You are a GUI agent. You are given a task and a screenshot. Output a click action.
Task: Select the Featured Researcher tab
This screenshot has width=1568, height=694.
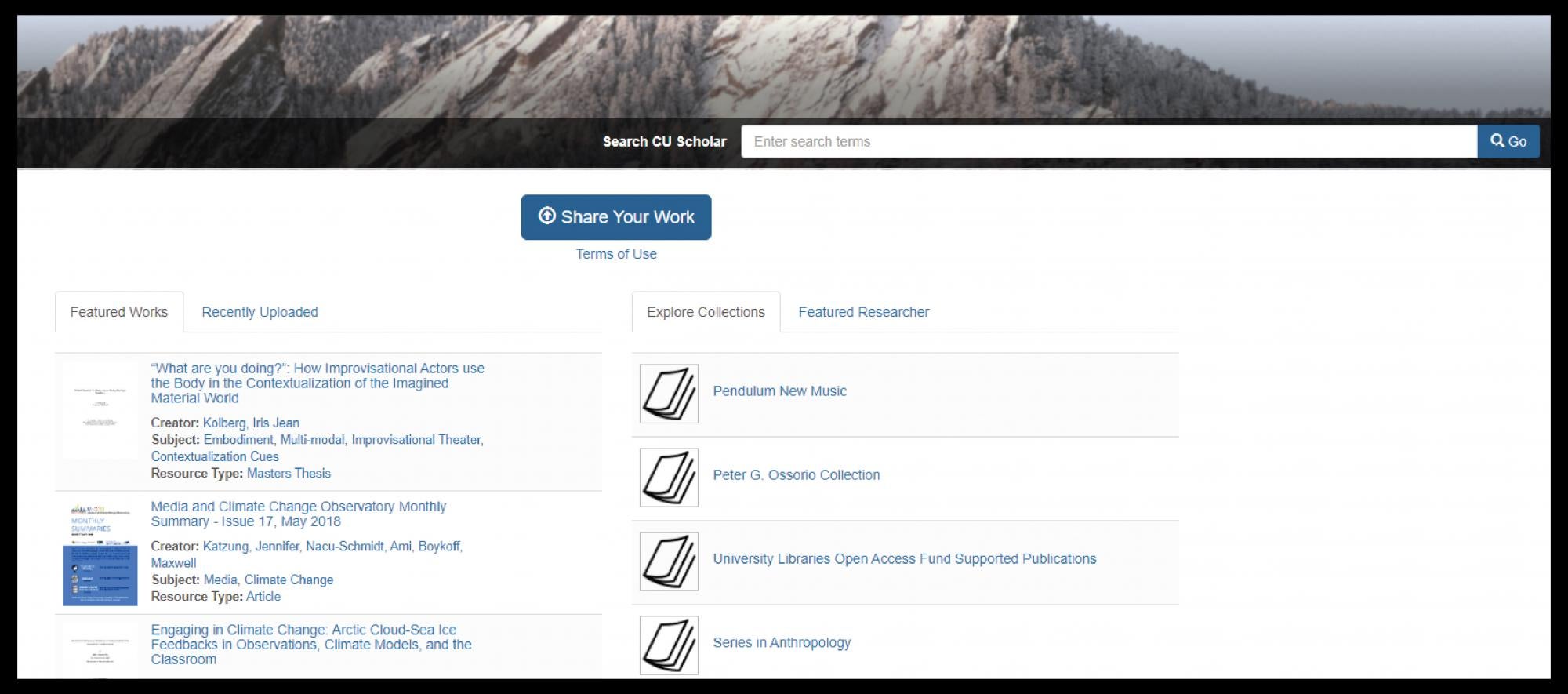point(864,312)
